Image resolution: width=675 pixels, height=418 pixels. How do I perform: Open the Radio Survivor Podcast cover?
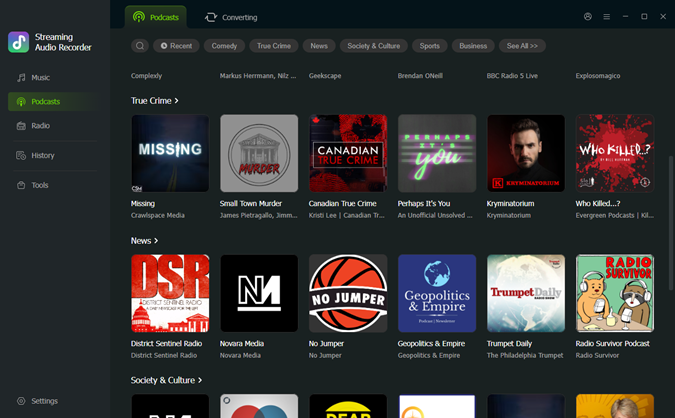pyautogui.click(x=615, y=293)
